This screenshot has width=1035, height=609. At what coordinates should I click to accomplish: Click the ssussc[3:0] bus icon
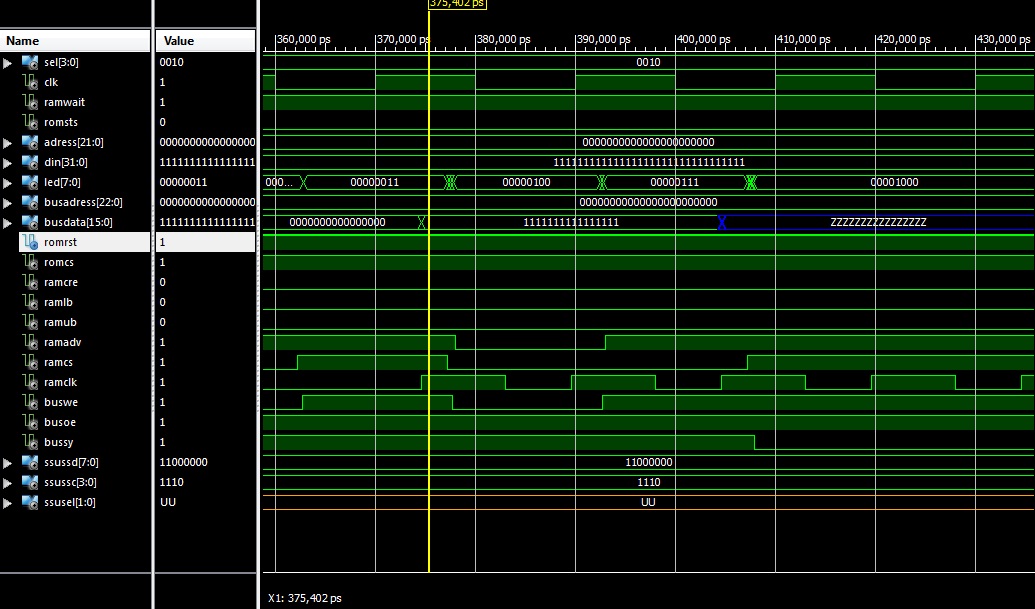(x=30, y=482)
